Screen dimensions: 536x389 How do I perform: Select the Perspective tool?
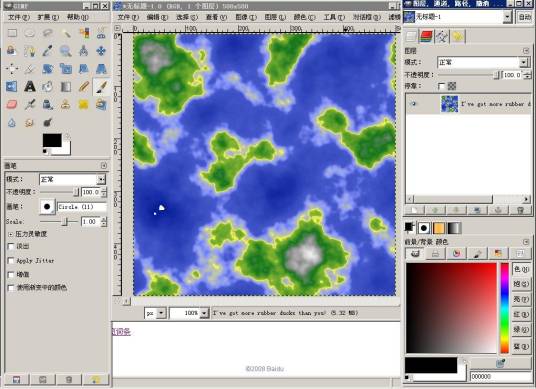101,69
